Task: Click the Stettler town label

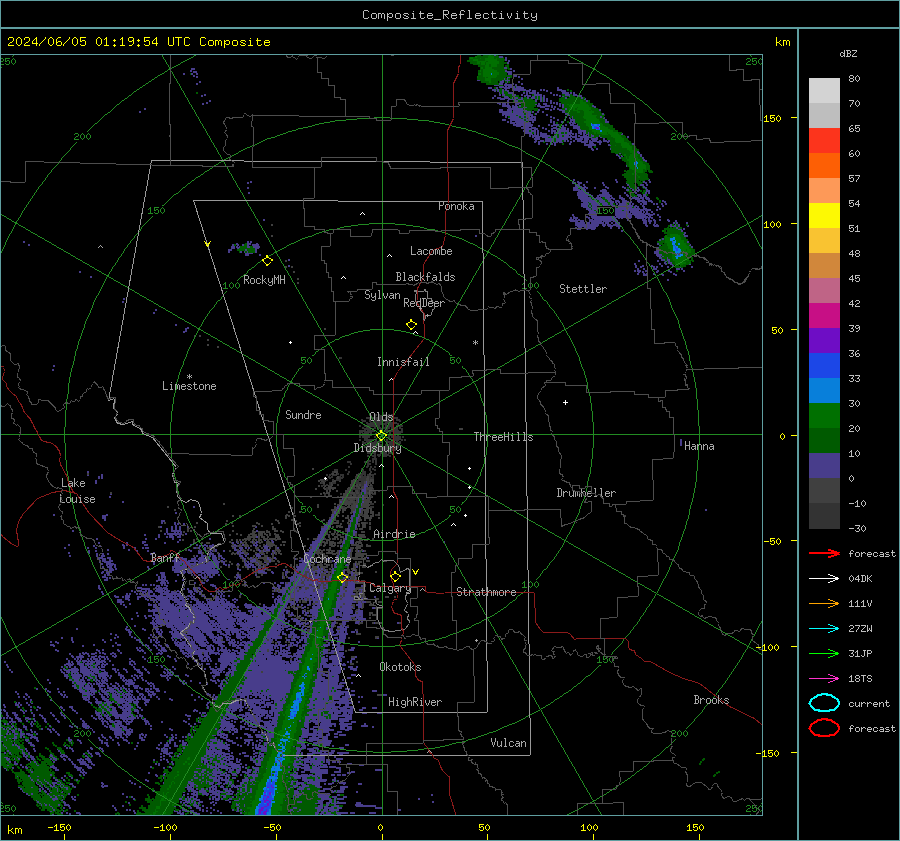Action: tap(583, 289)
